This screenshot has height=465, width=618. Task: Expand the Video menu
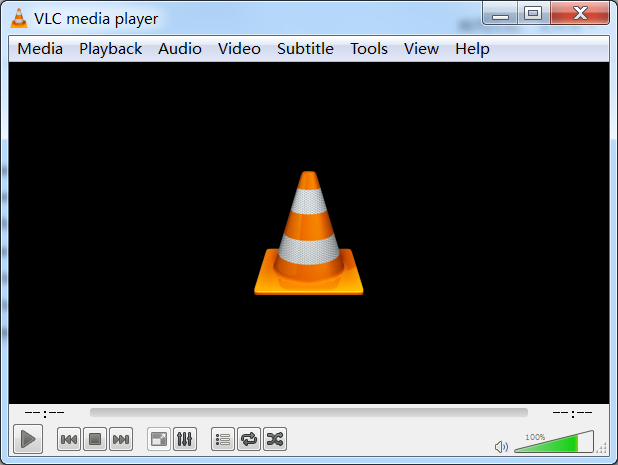(x=239, y=49)
